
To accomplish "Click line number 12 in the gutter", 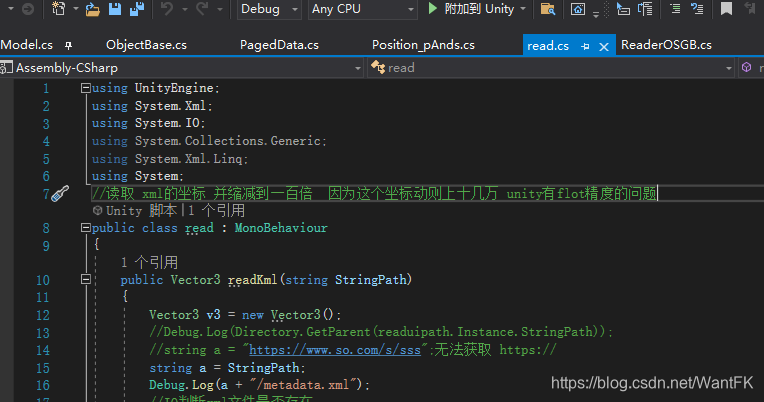I will [x=43, y=315].
